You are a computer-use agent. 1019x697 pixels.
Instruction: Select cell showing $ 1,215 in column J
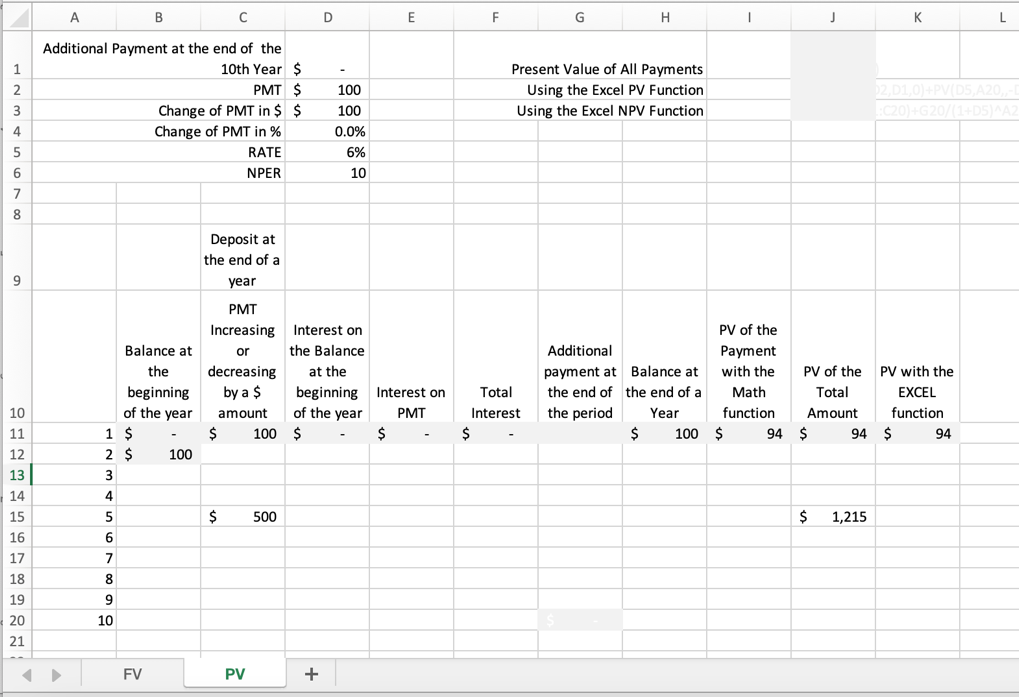(832, 516)
